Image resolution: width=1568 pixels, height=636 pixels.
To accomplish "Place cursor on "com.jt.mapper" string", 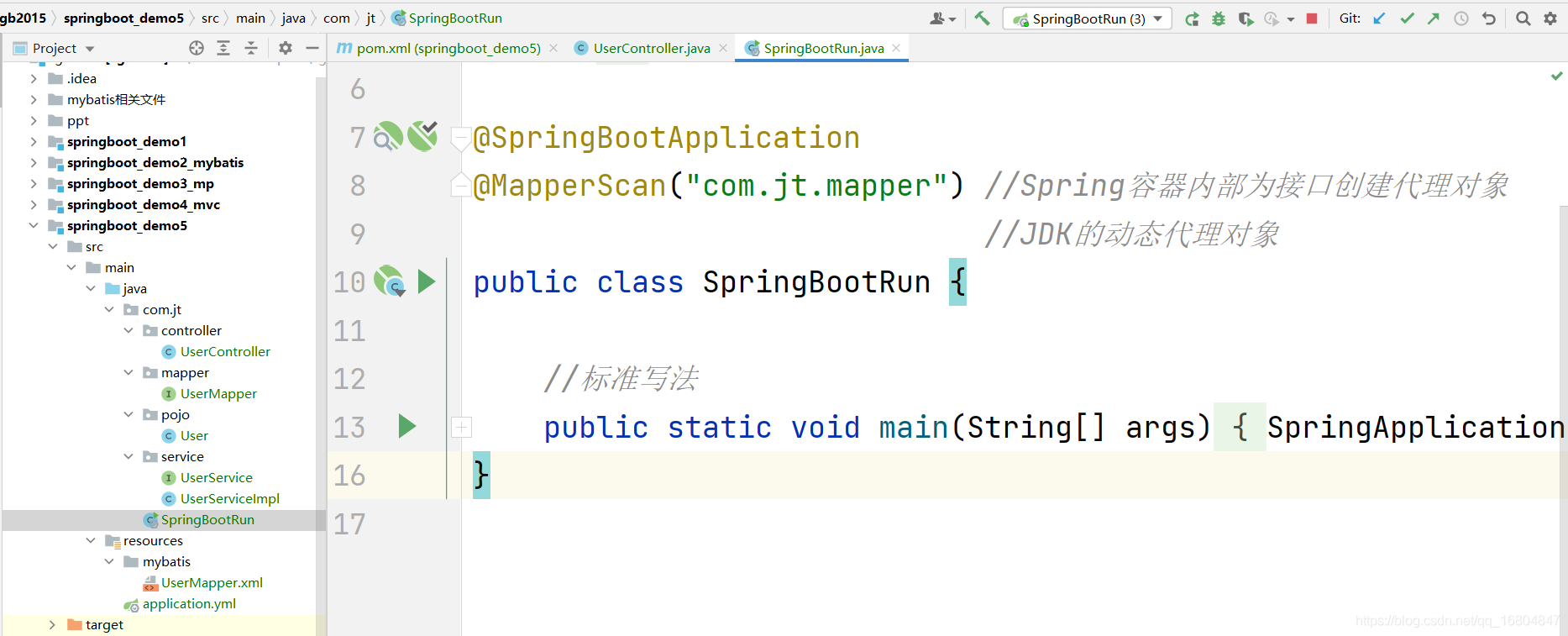I will 817,186.
